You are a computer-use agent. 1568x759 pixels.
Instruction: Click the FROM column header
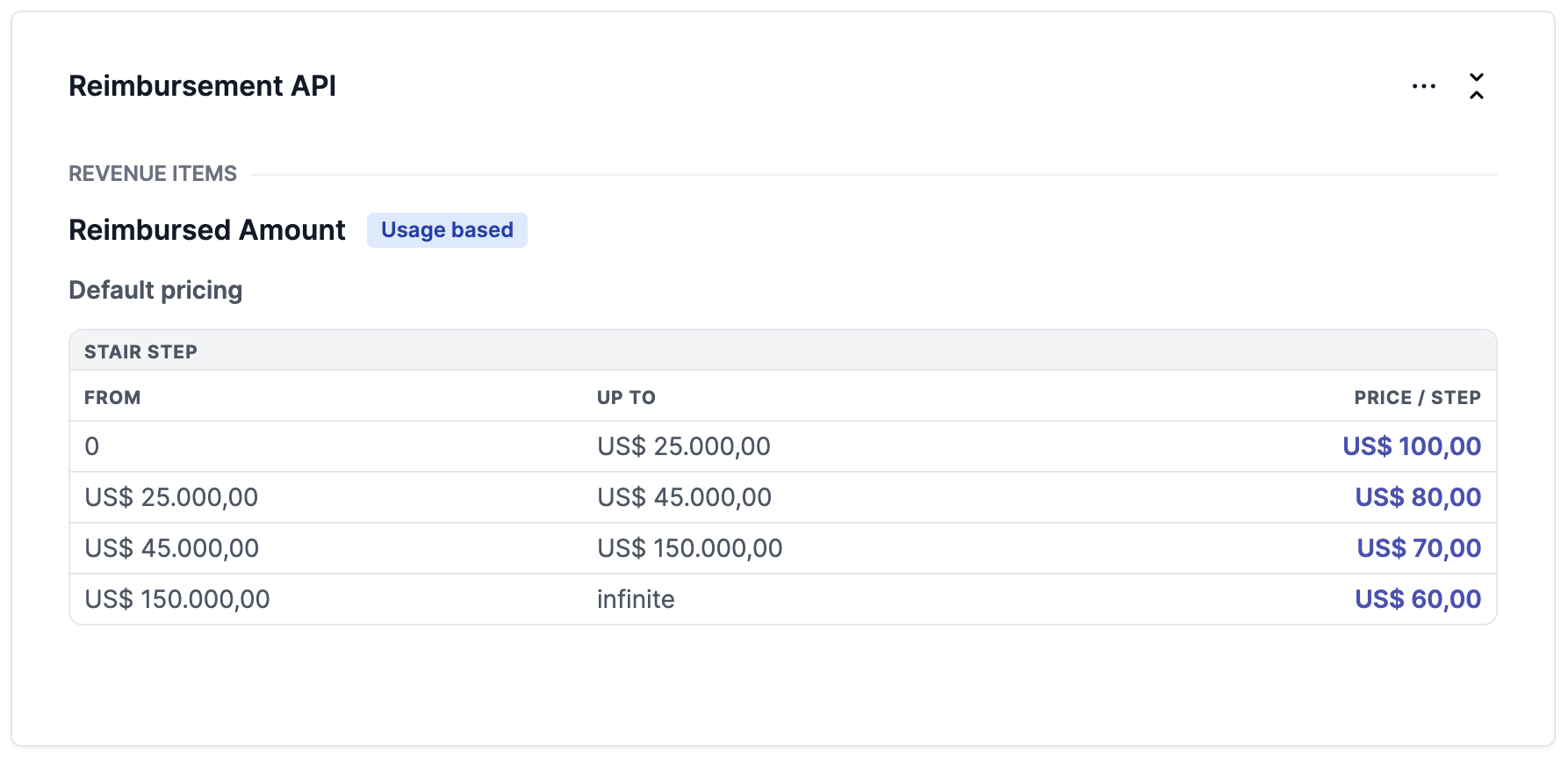pos(112,398)
